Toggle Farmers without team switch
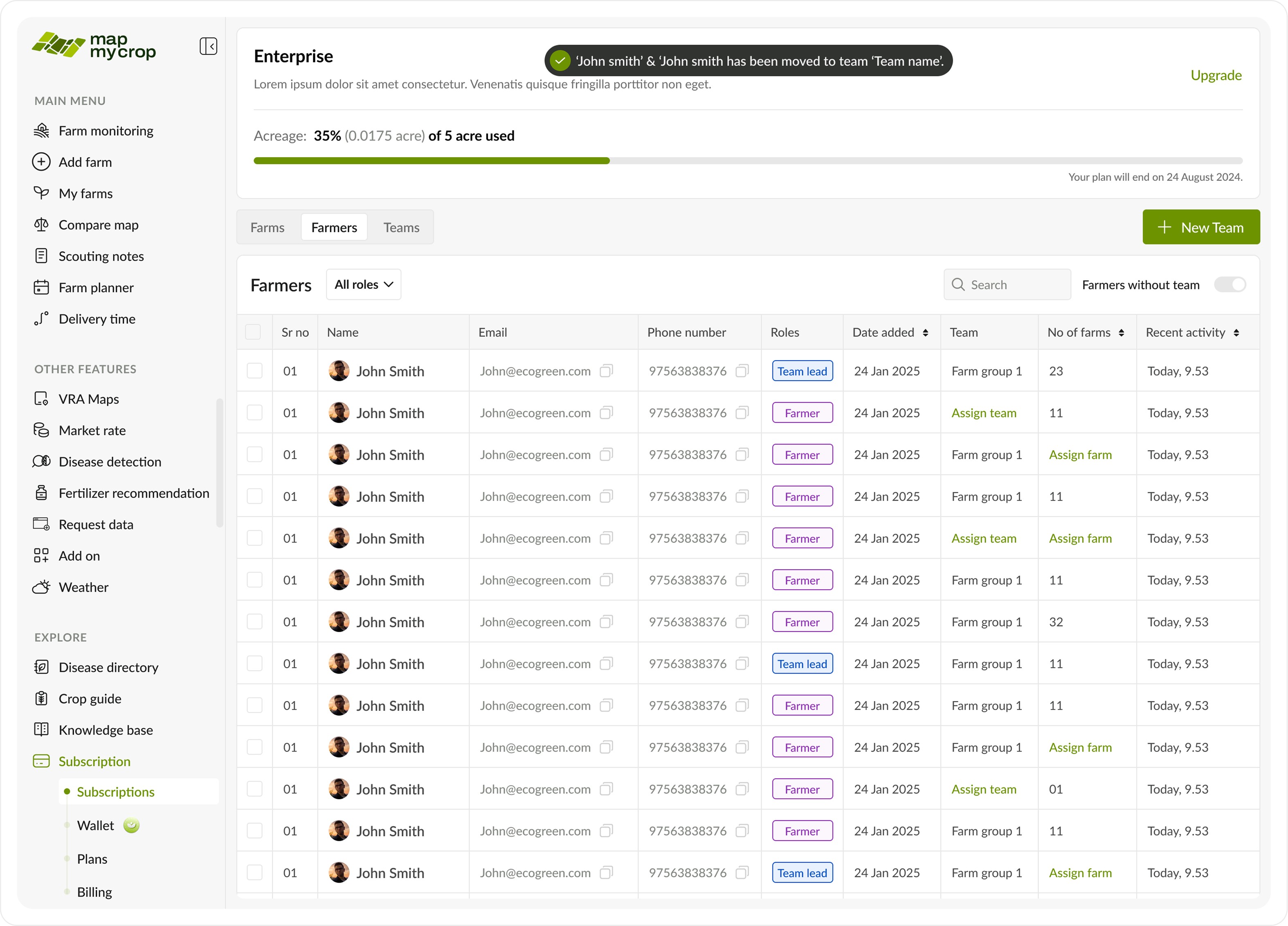 1230,285
